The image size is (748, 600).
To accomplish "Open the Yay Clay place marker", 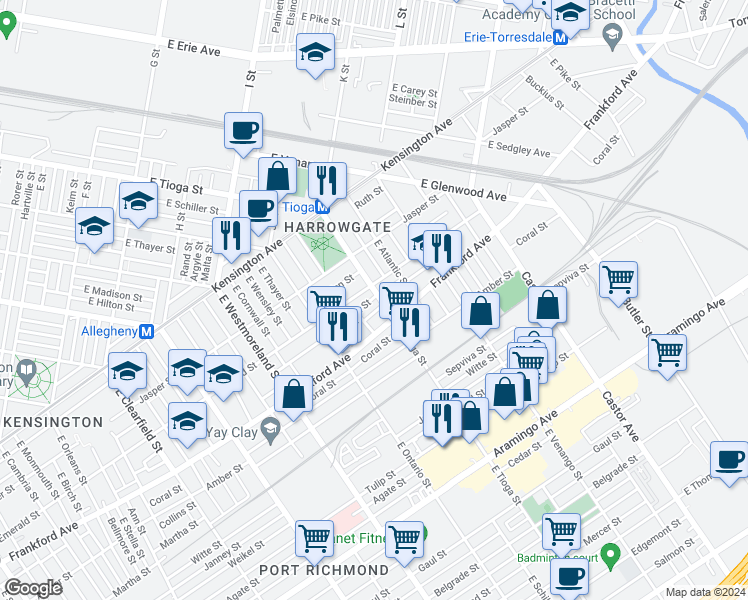I will (x=270, y=430).
